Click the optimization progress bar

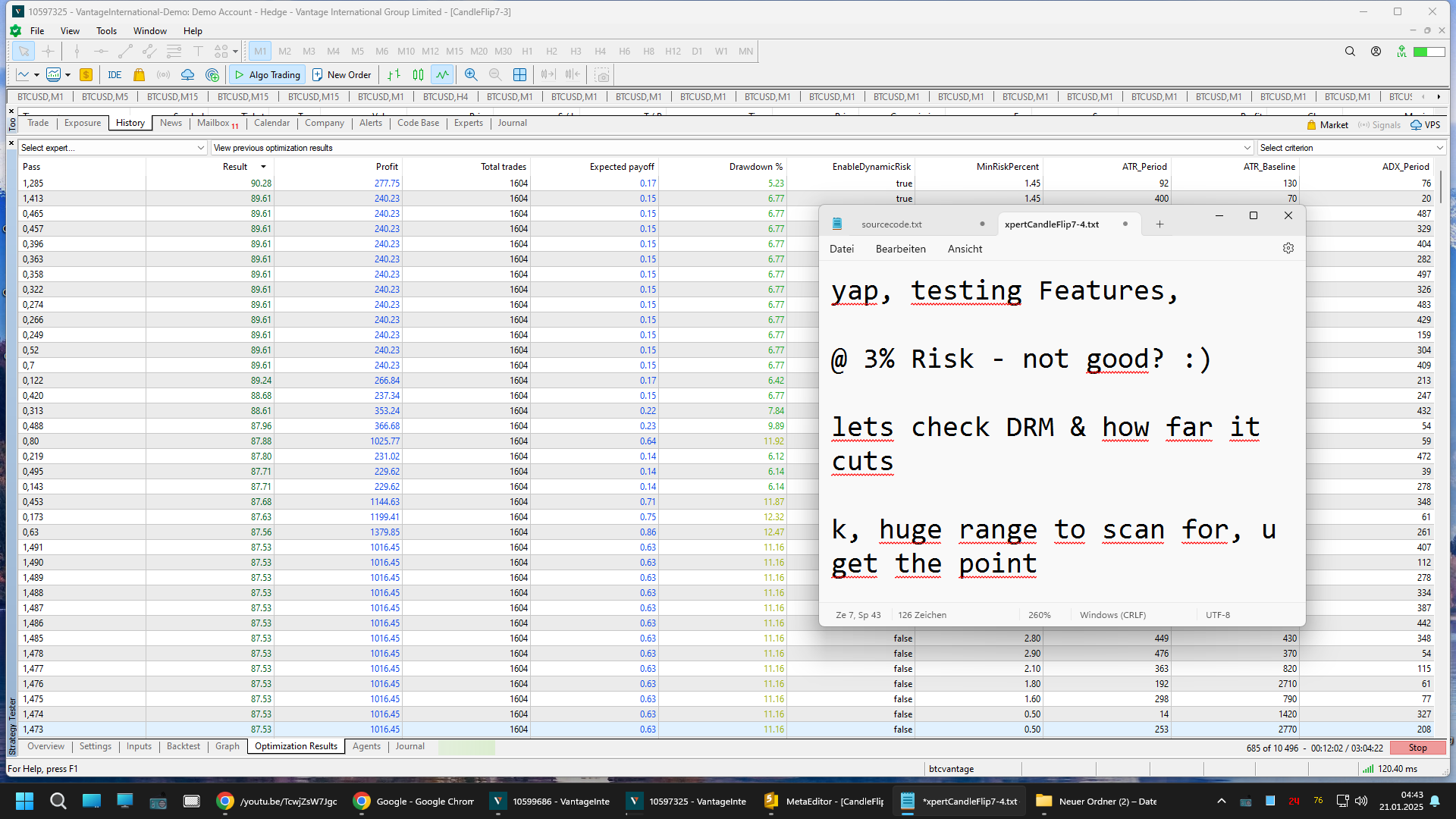click(x=466, y=748)
